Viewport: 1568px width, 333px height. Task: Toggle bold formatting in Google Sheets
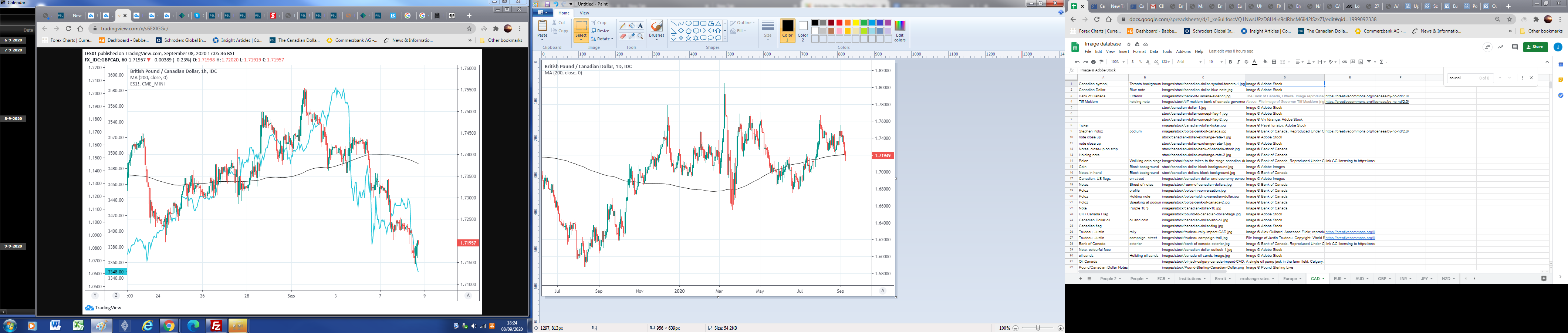1230,62
